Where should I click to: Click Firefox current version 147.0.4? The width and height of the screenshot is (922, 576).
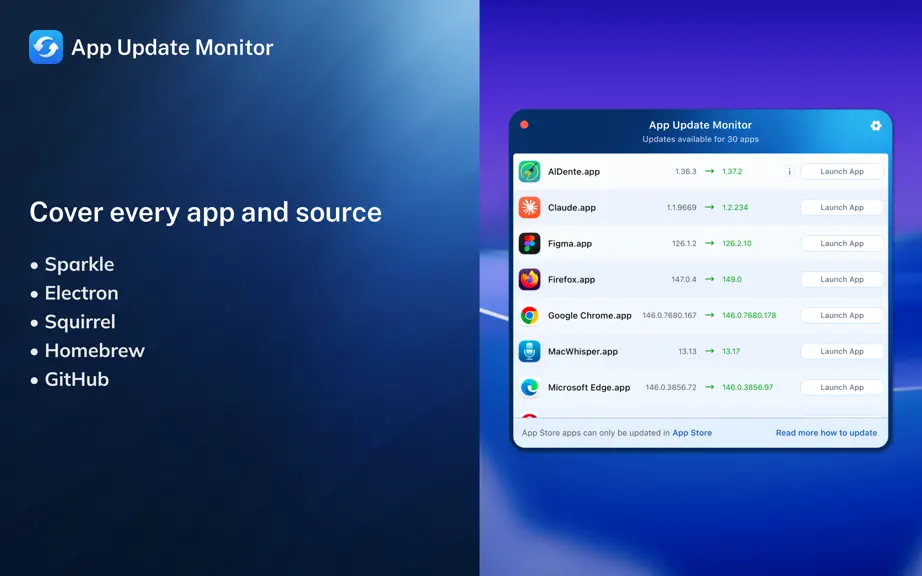coord(684,279)
